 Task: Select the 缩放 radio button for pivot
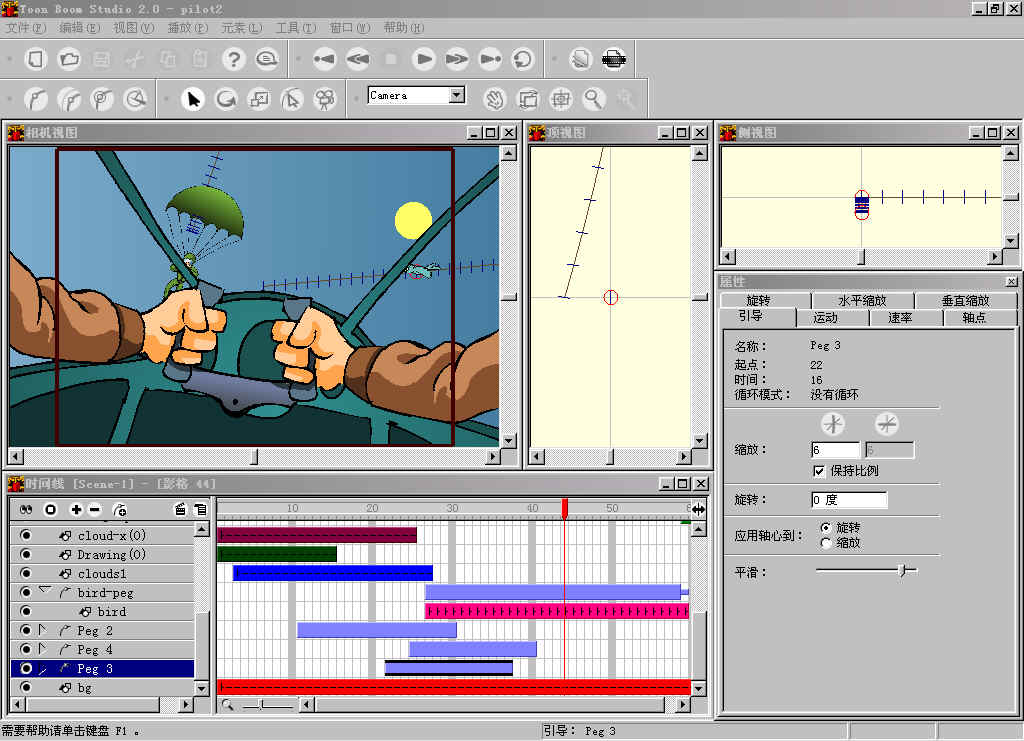coord(826,543)
